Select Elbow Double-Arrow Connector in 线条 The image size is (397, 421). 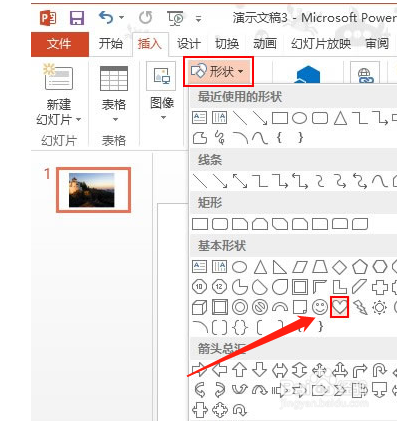tap(300, 180)
